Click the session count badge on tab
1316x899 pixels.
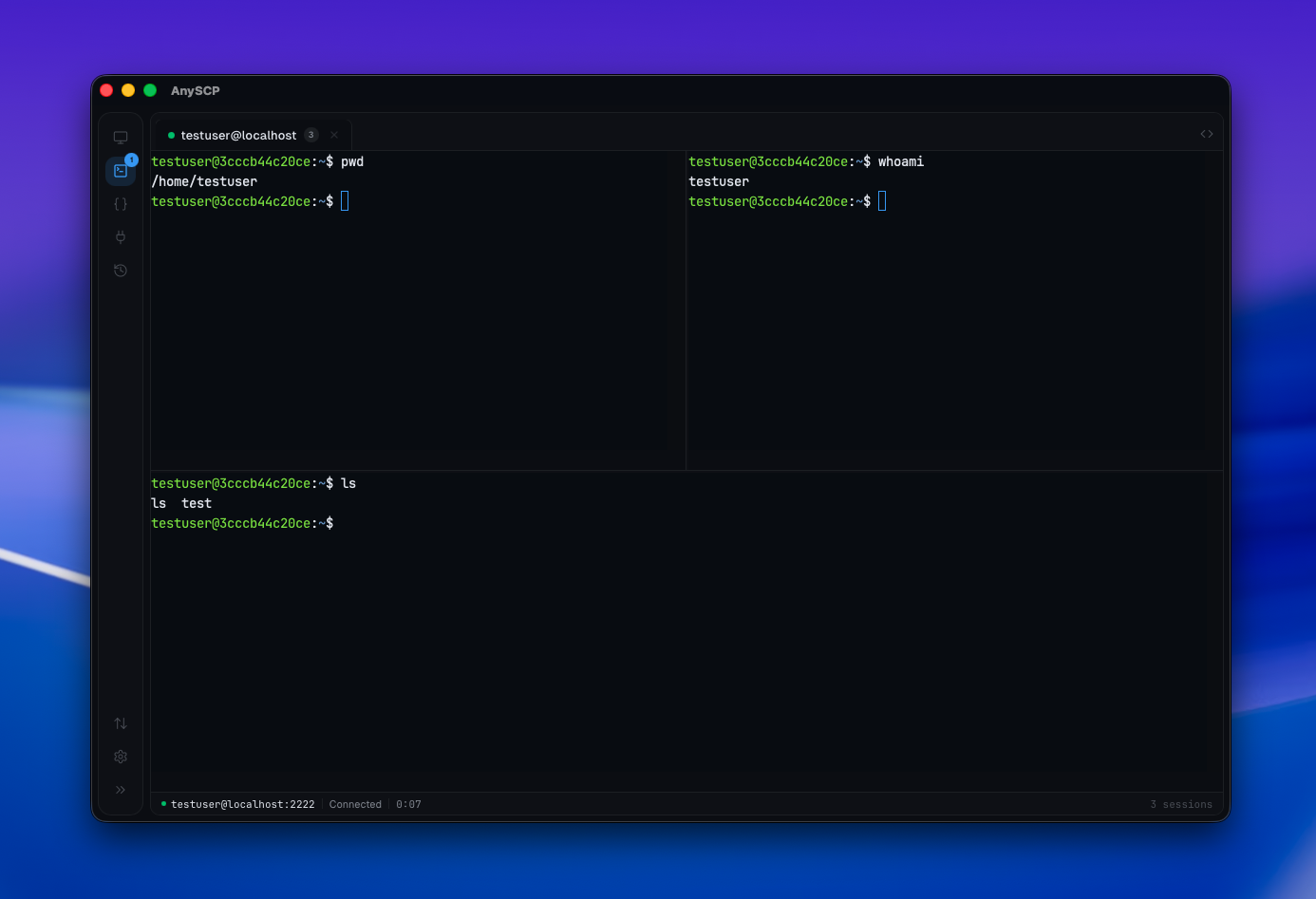(x=311, y=135)
